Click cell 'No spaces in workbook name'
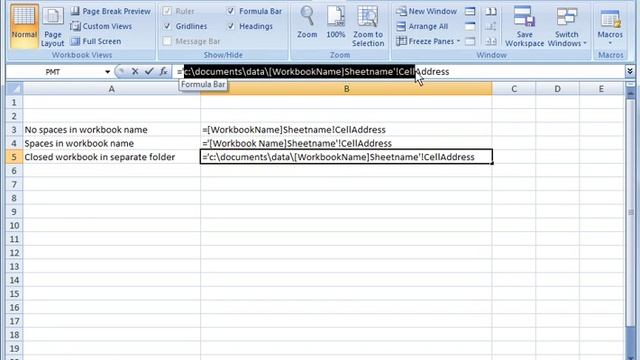 [111, 130]
